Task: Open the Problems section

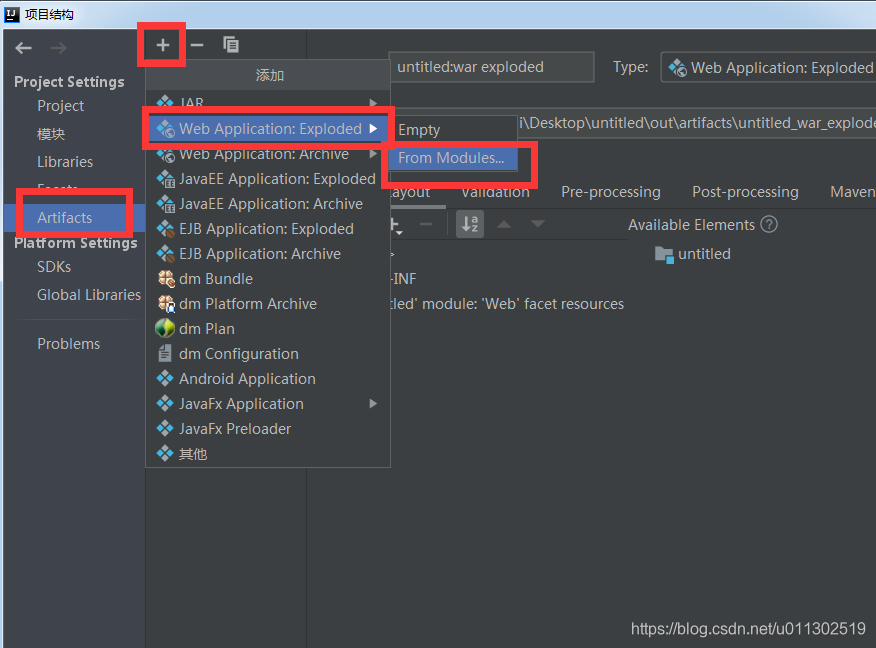Action: [68, 344]
